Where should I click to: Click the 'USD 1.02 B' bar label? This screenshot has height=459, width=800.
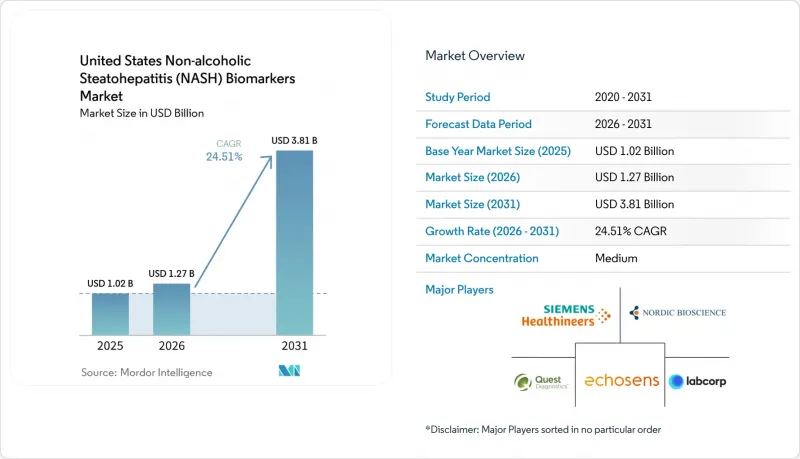(x=110, y=283)
